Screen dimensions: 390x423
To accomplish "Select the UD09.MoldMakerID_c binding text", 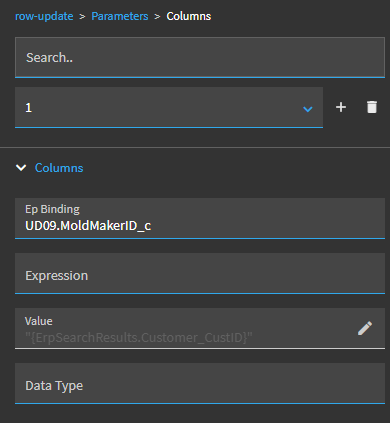I will click(x=88, y=226).
